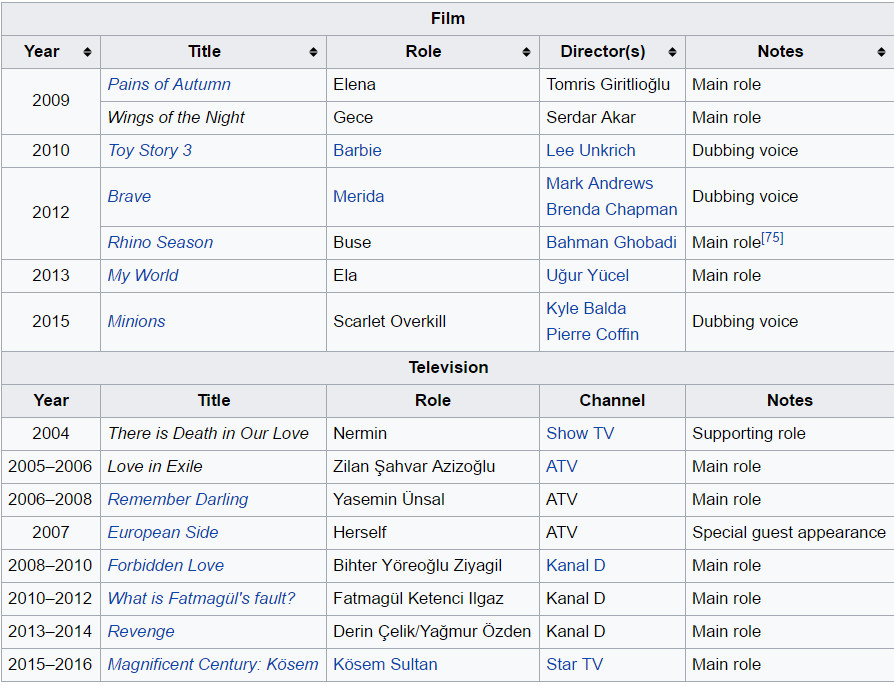Screen dimensions: 894x686
Task: Click the Kösem Sultan role link
Action: (x=385, y=665)
